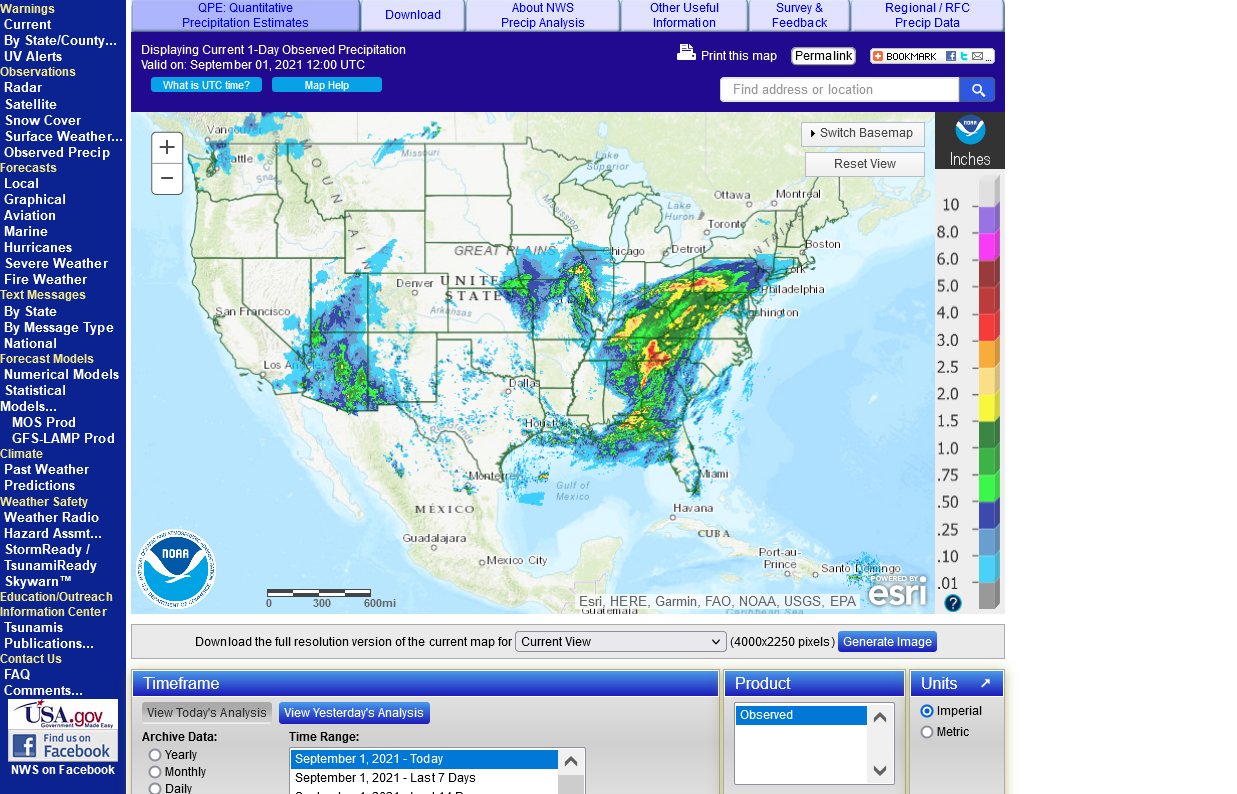Open Observed Precip in sidebar
This screenshot has width=1237, height=794.
click(57, 152)
